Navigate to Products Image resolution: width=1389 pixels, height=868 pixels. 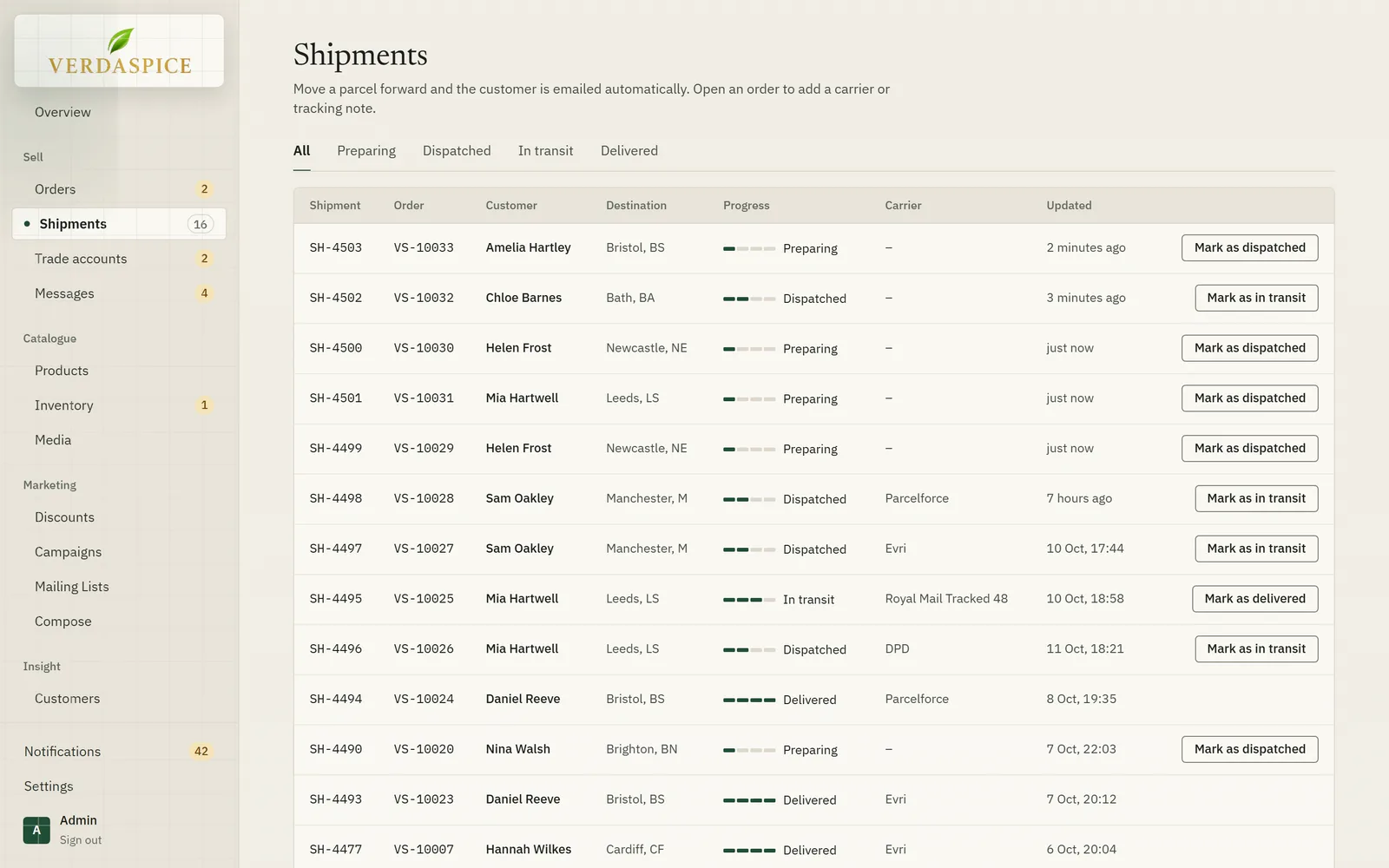point(62,371)
